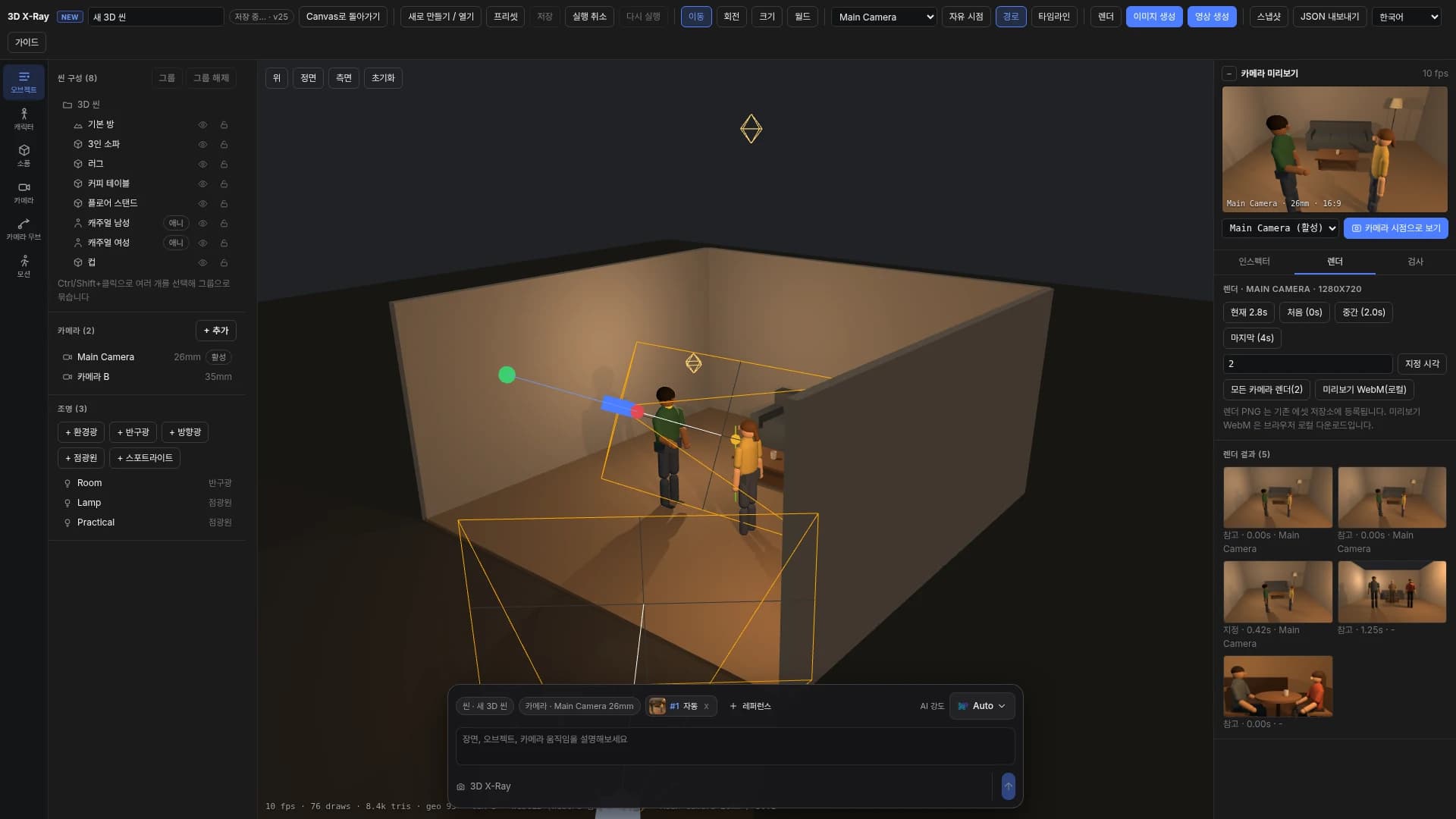This screenshot has width=1456, height=819.
Task: Open the 소품 props sidebar panel
Action: 24,155
